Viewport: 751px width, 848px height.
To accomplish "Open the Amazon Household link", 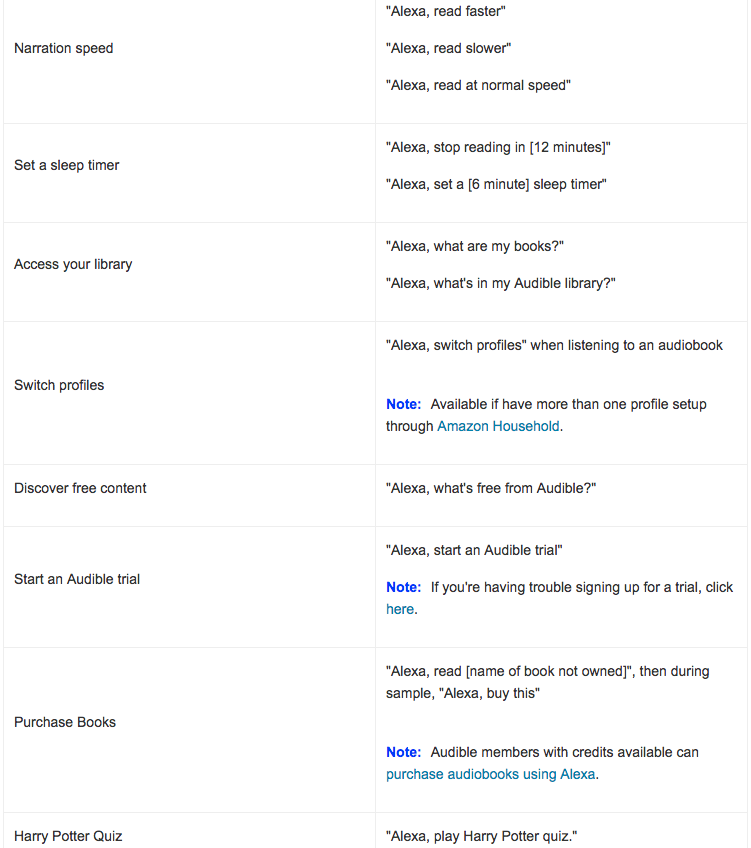I will click(x=498, y=426).
